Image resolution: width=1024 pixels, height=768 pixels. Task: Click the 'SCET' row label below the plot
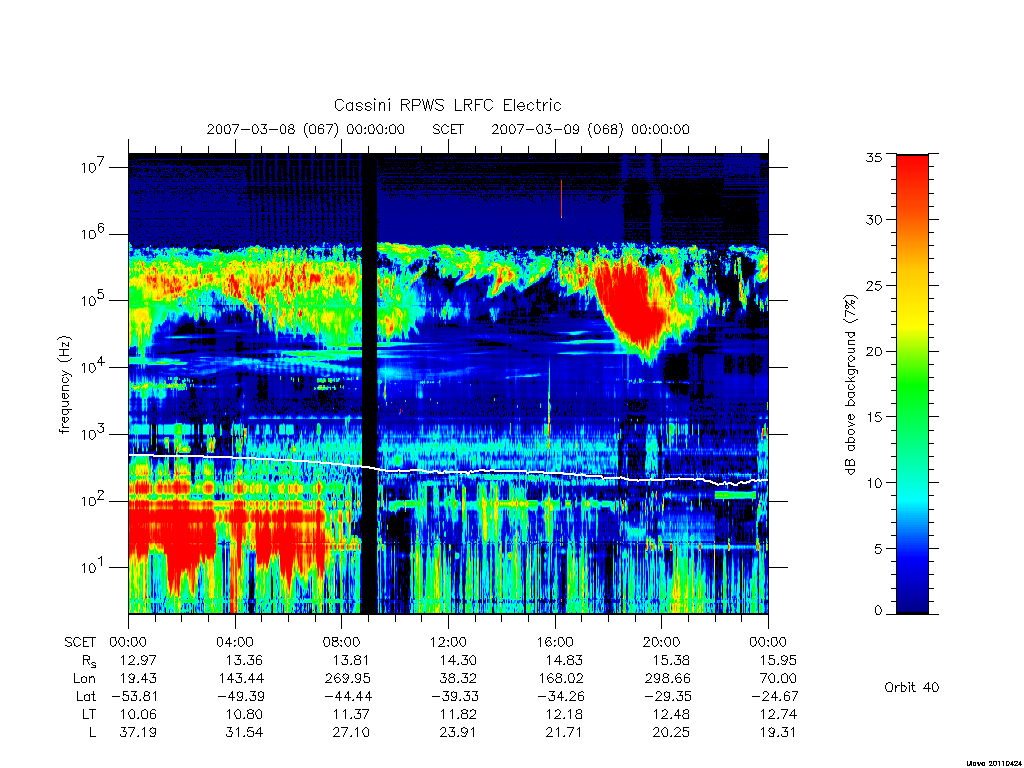[80, 643]
